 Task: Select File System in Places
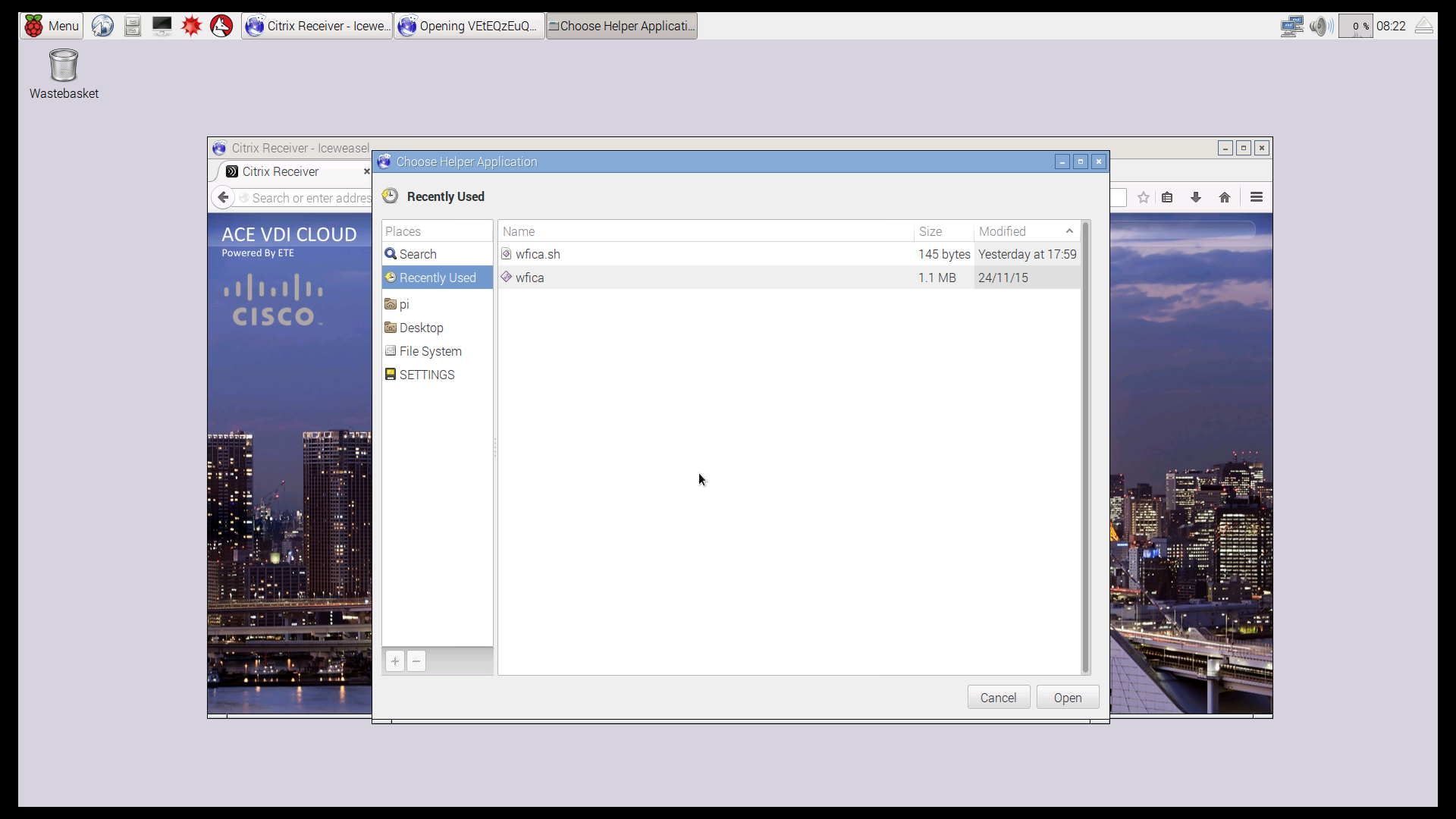(x=430, y=351)
